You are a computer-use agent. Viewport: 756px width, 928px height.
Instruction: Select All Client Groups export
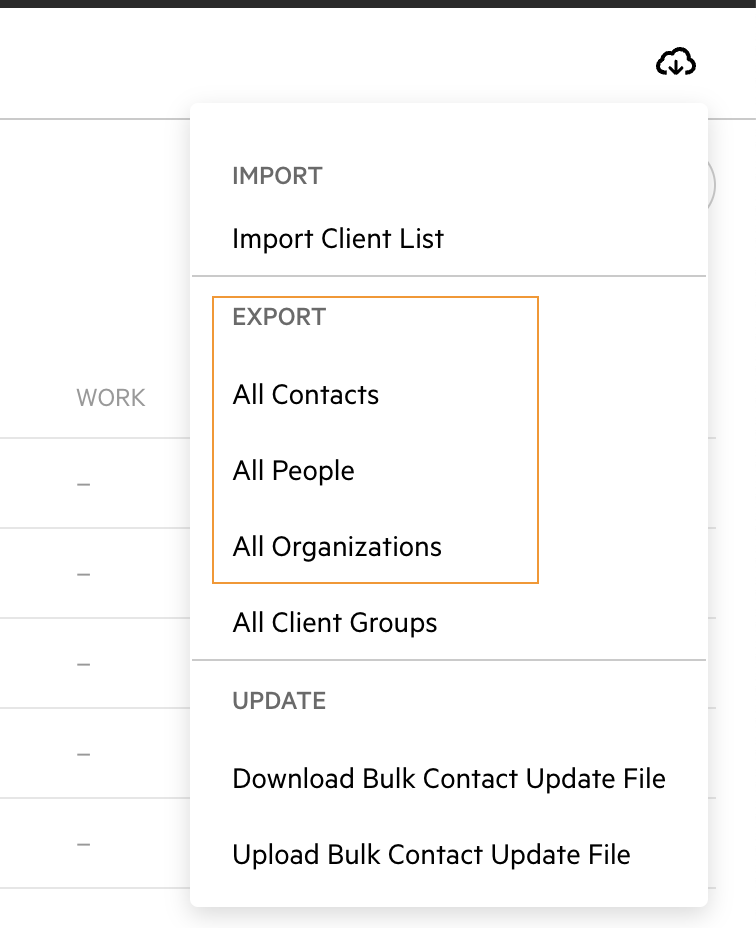click(x=334, y=623)
